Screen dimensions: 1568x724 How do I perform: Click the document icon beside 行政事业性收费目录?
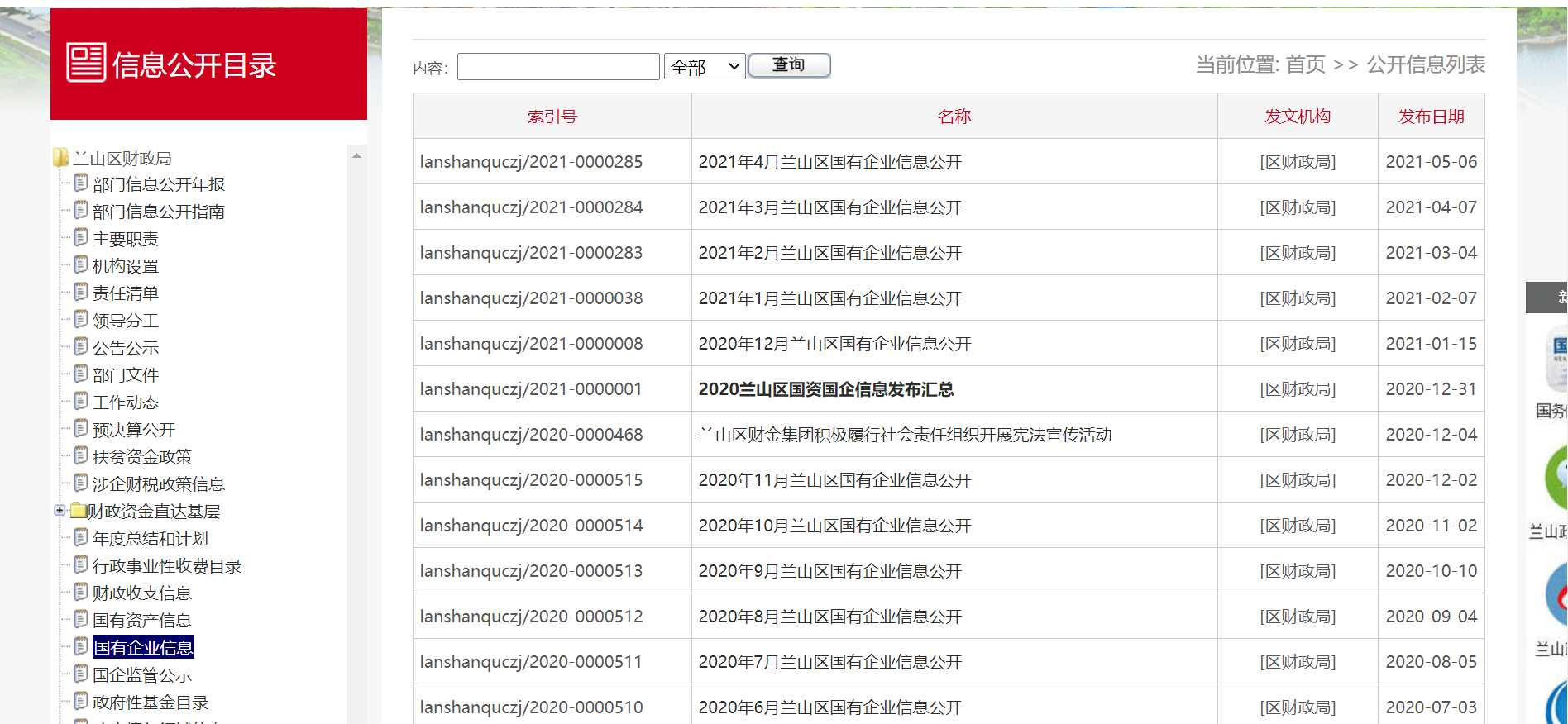click(x=80, y=564)
